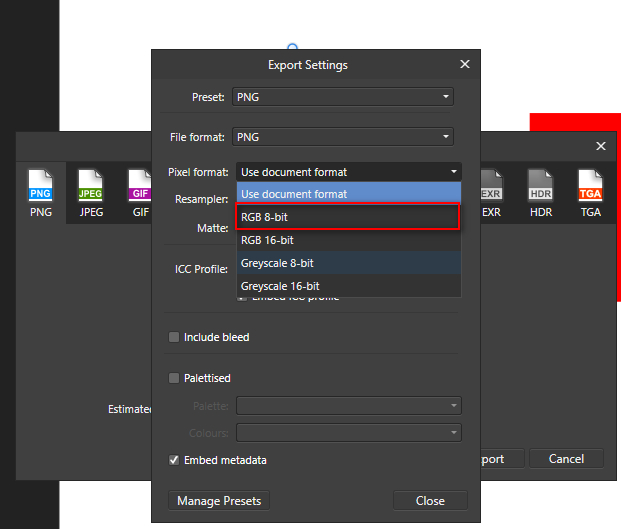The width and height of the screenshot is (621, 529).
Task: Choose Greyscale 16-bit pixel format
Action: [349, 286]
